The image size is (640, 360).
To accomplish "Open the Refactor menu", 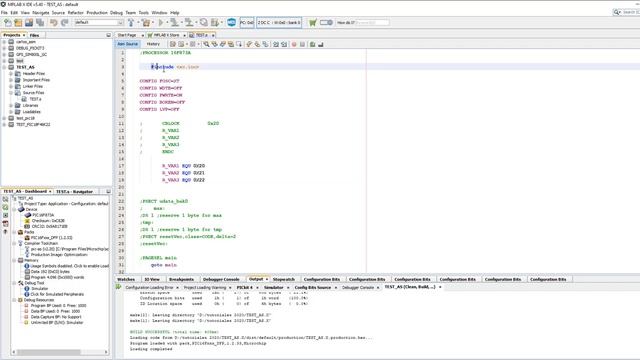I will (76, 13).
